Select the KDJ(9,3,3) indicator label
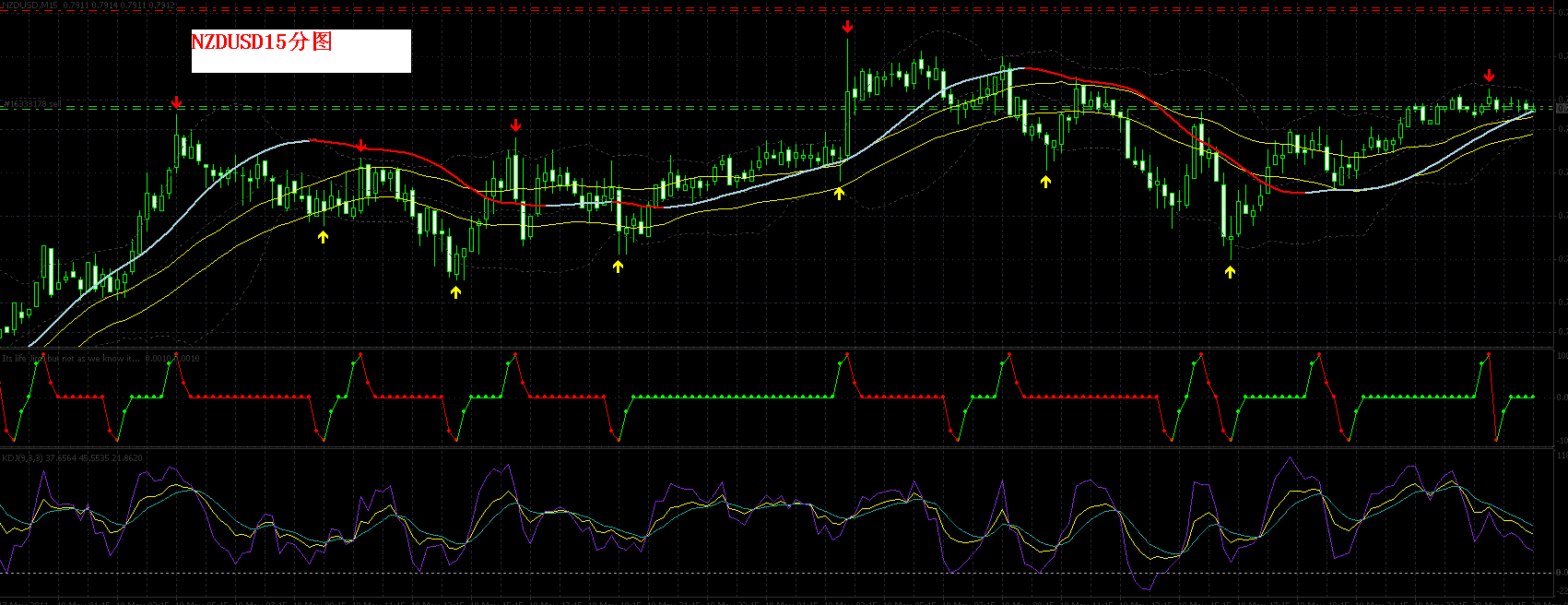Image resolution: width=1568 pixels, height=605 pixels. 72,457
